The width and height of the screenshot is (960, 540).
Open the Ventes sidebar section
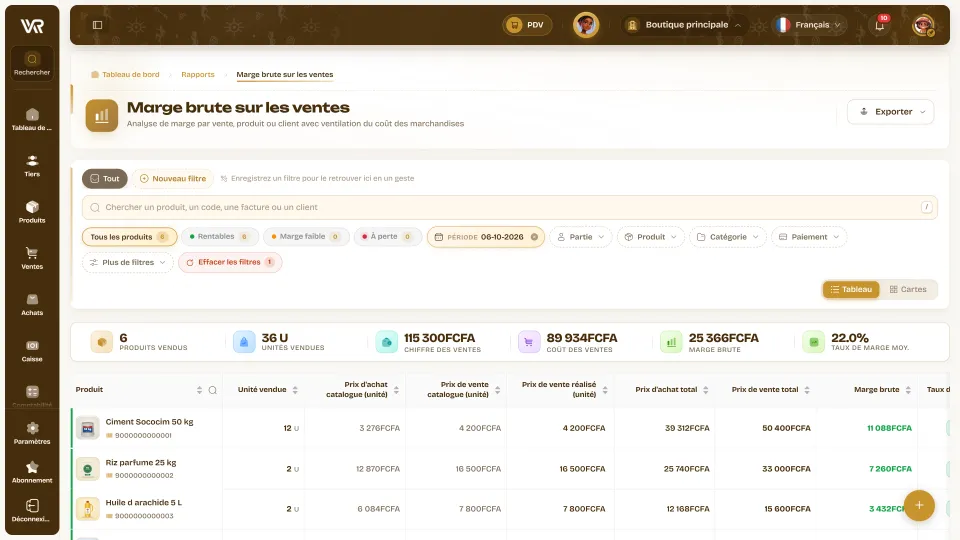(32, 258)
